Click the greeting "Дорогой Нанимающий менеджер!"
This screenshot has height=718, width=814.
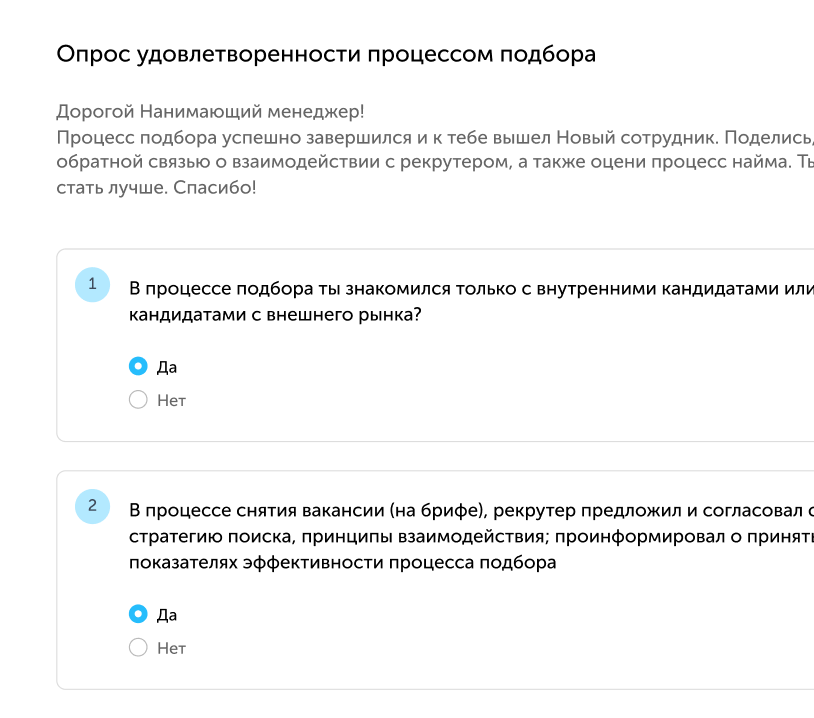[210, 112]
